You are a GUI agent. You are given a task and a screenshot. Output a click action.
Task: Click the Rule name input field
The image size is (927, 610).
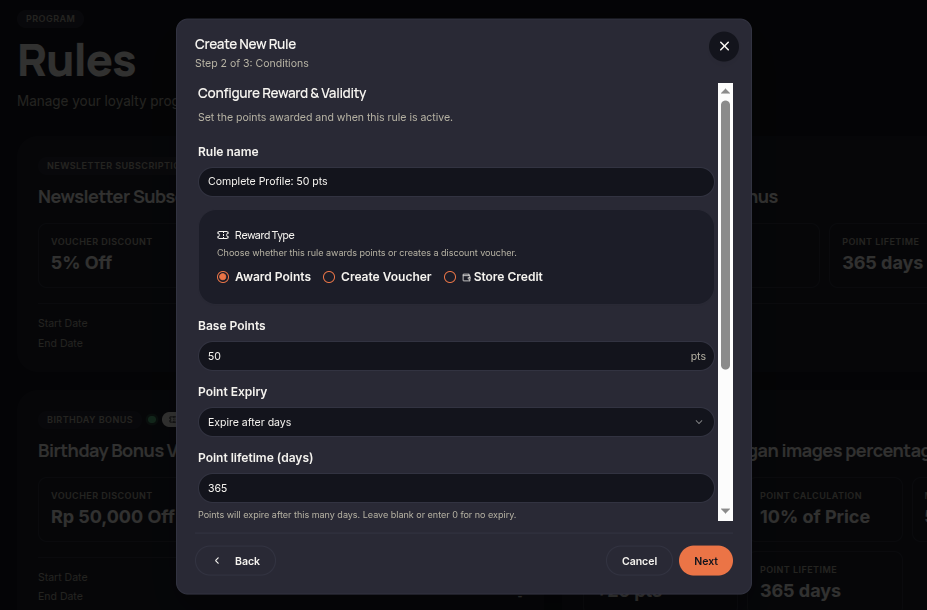coord(456,181)
